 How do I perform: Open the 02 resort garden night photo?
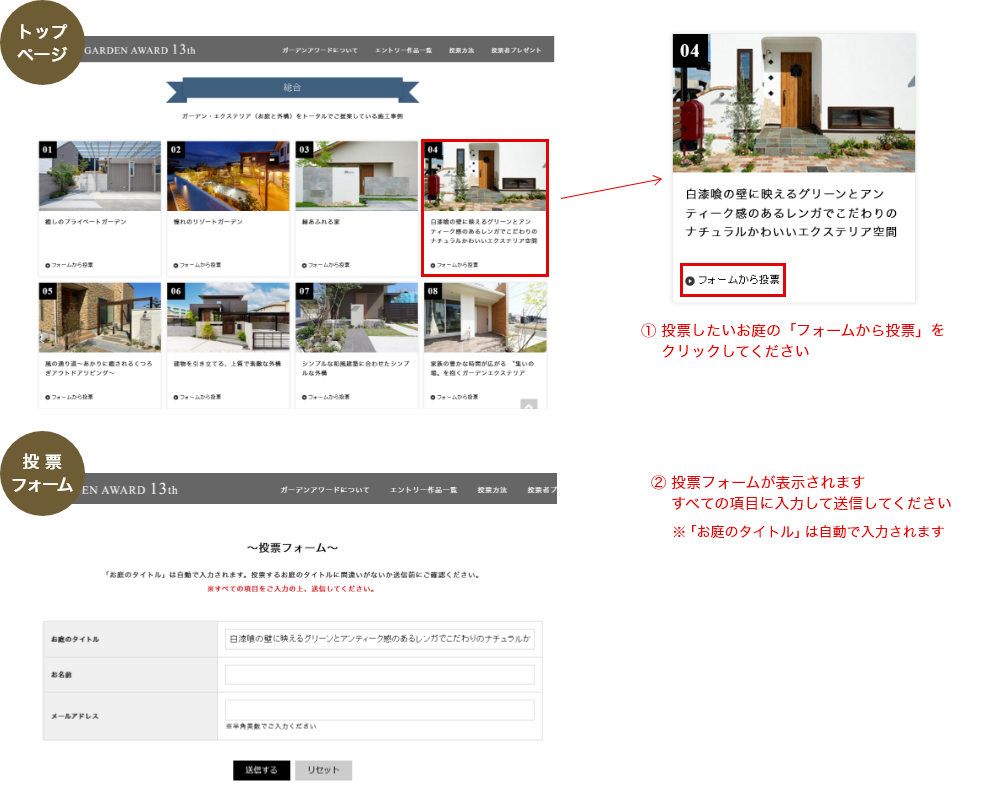227,175
